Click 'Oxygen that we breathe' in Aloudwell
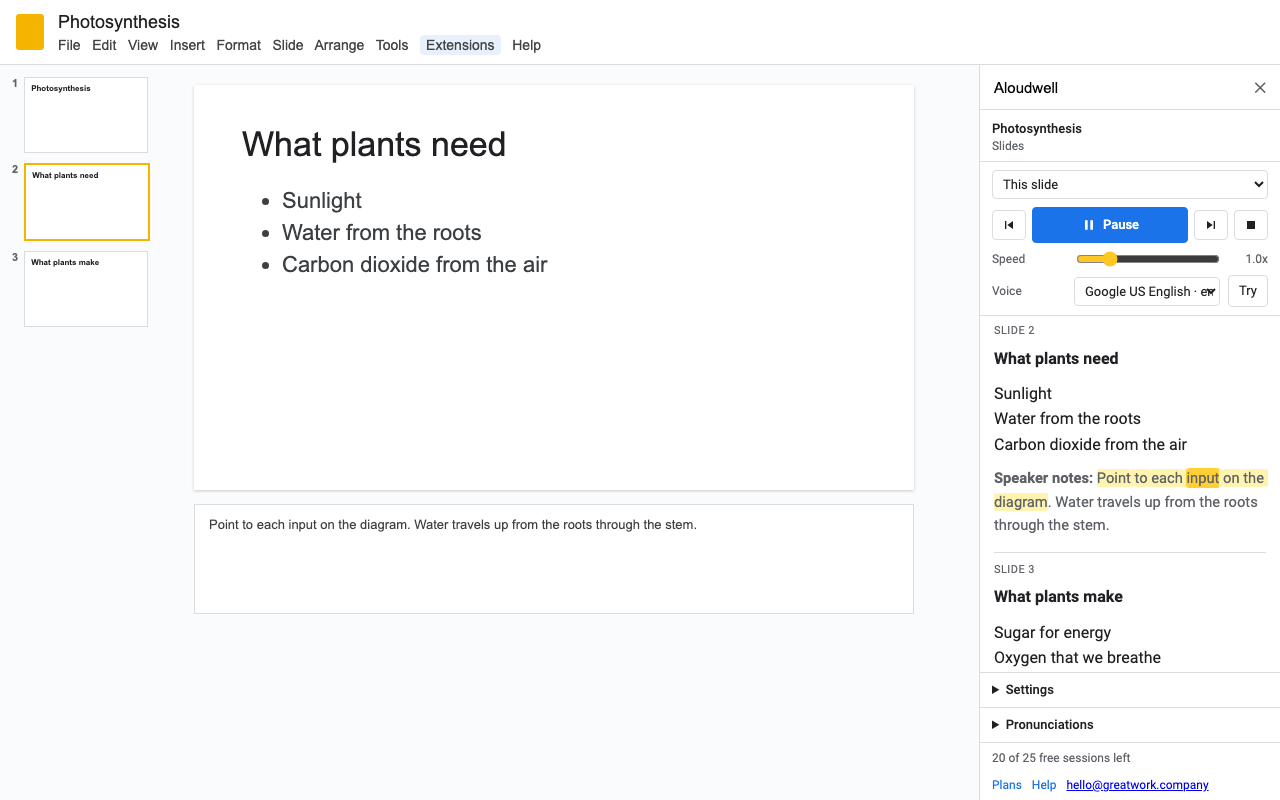The width and height of the screenshot is (1280, 800). point(1077,657)
